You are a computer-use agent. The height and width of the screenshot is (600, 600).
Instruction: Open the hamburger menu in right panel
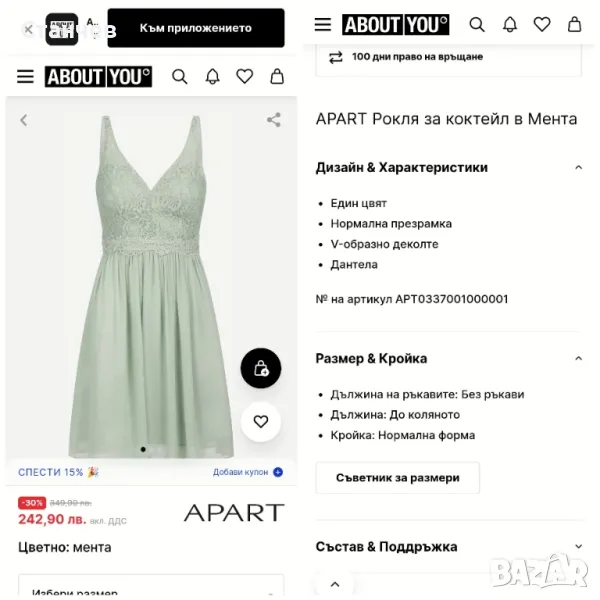(323, 24)
